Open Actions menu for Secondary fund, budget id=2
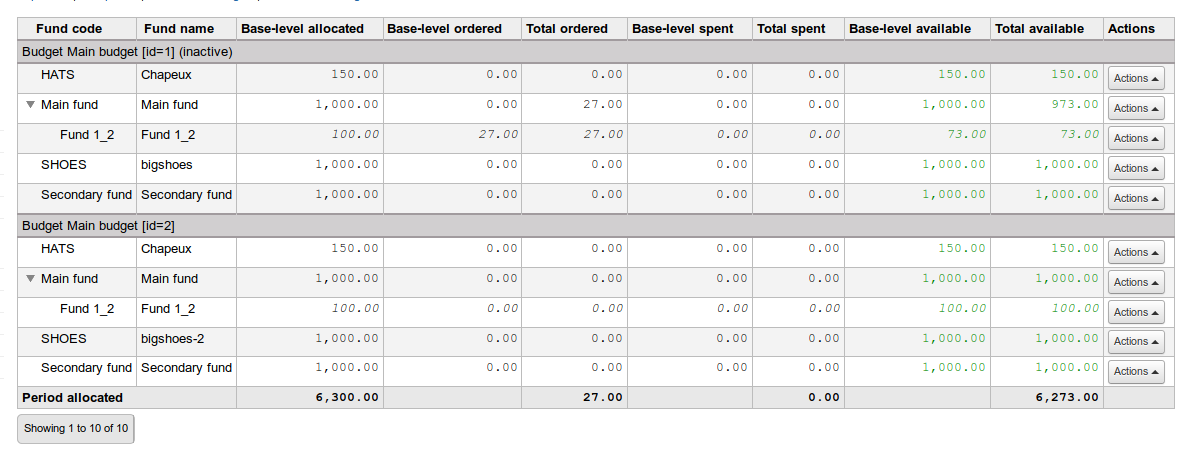This screenshot has height=460, width=1202. tap(1136, 372)
